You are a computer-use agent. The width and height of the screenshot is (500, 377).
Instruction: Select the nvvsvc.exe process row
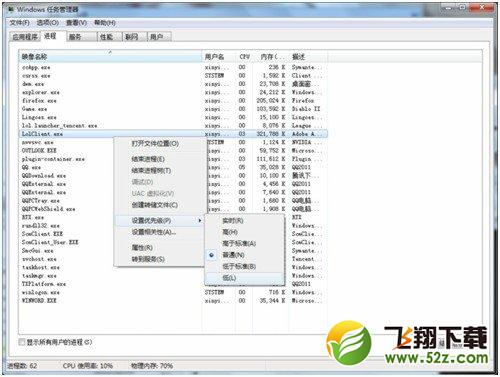coord(67,142)
